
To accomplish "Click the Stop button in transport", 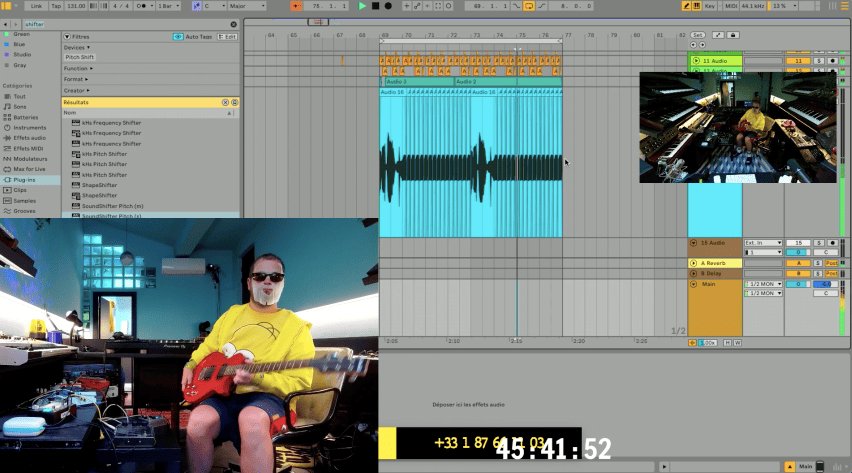I will click(x=375, y=6).
